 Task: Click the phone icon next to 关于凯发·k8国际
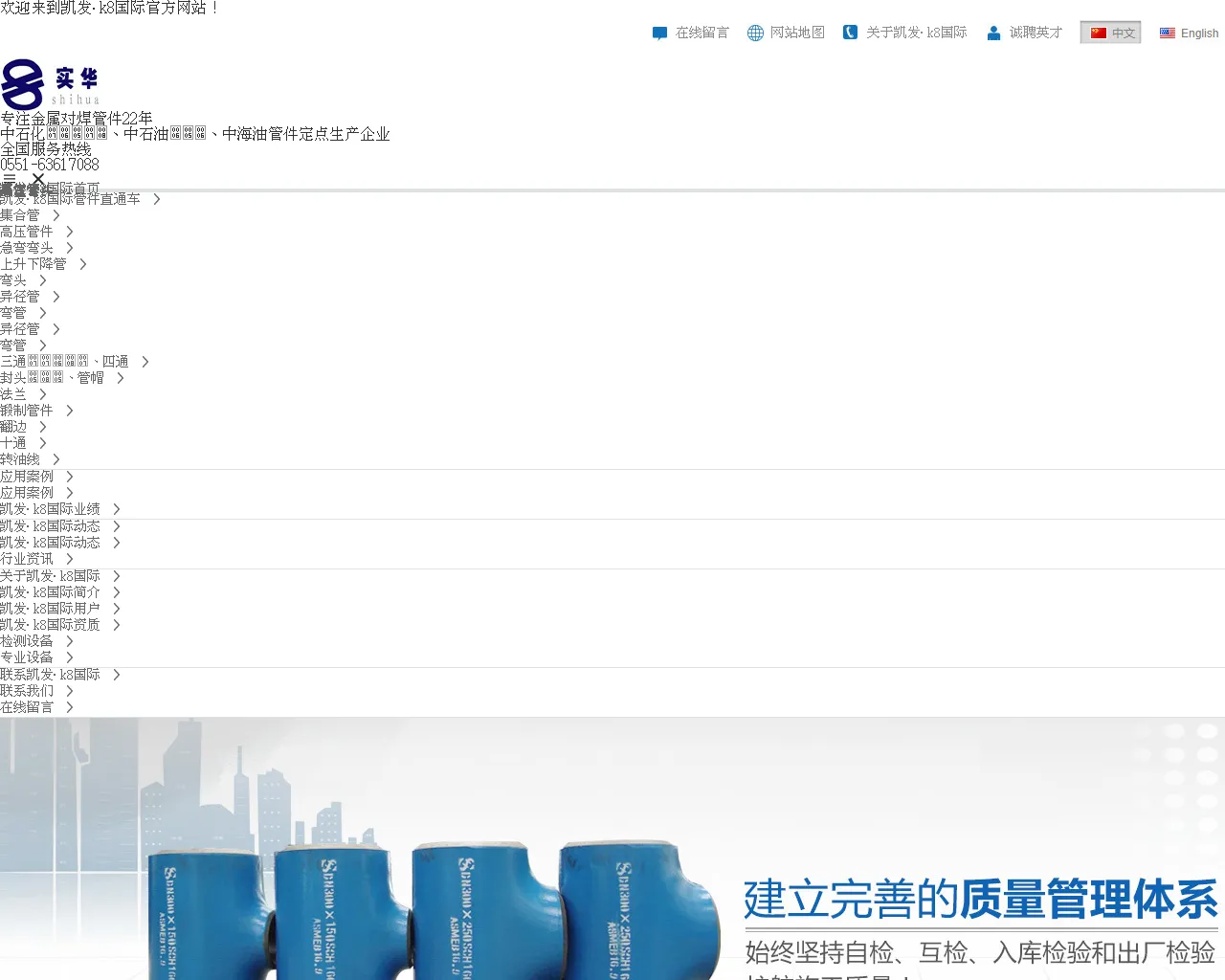(850, 32)
